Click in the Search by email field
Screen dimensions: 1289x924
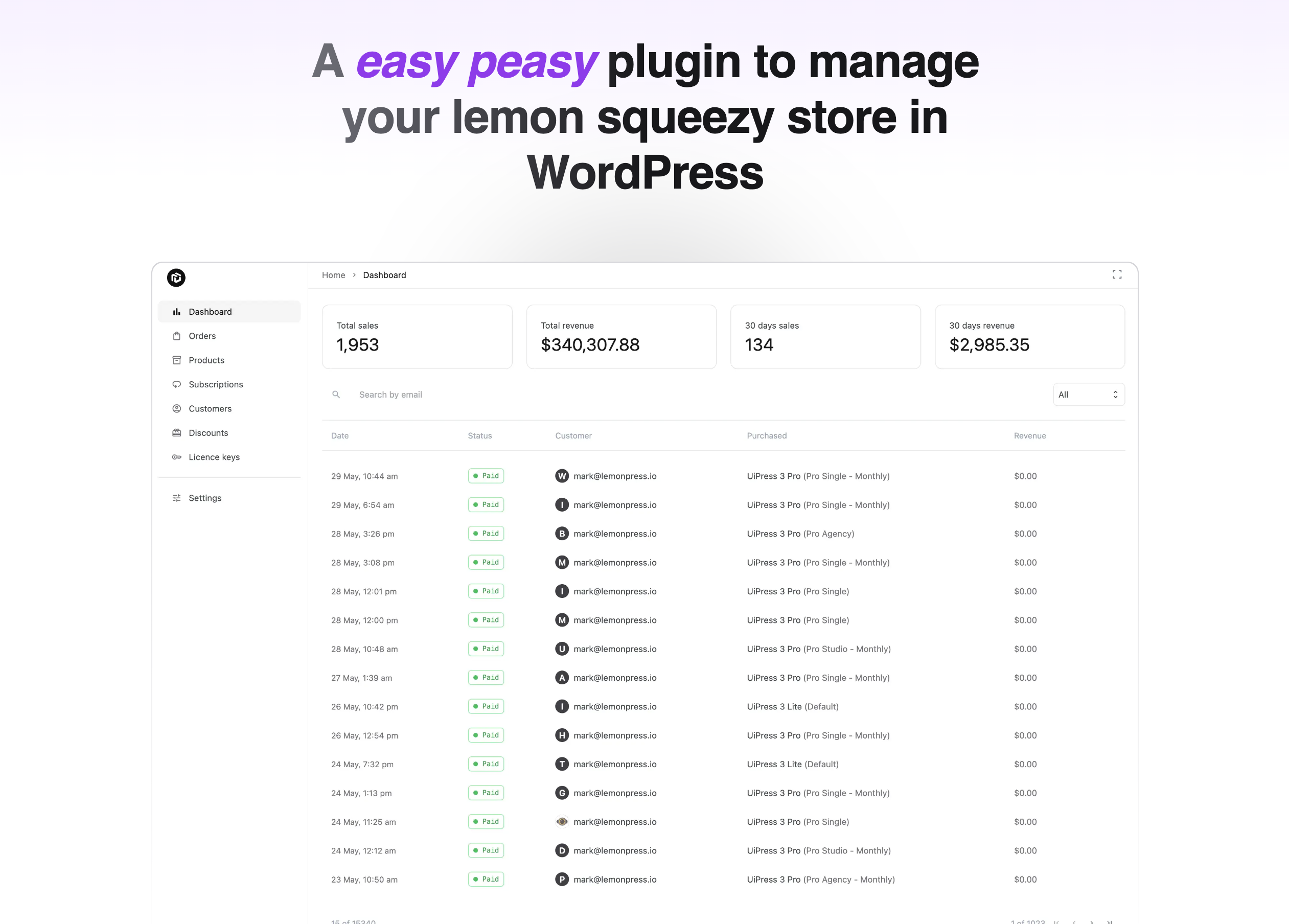click(390, 394)
